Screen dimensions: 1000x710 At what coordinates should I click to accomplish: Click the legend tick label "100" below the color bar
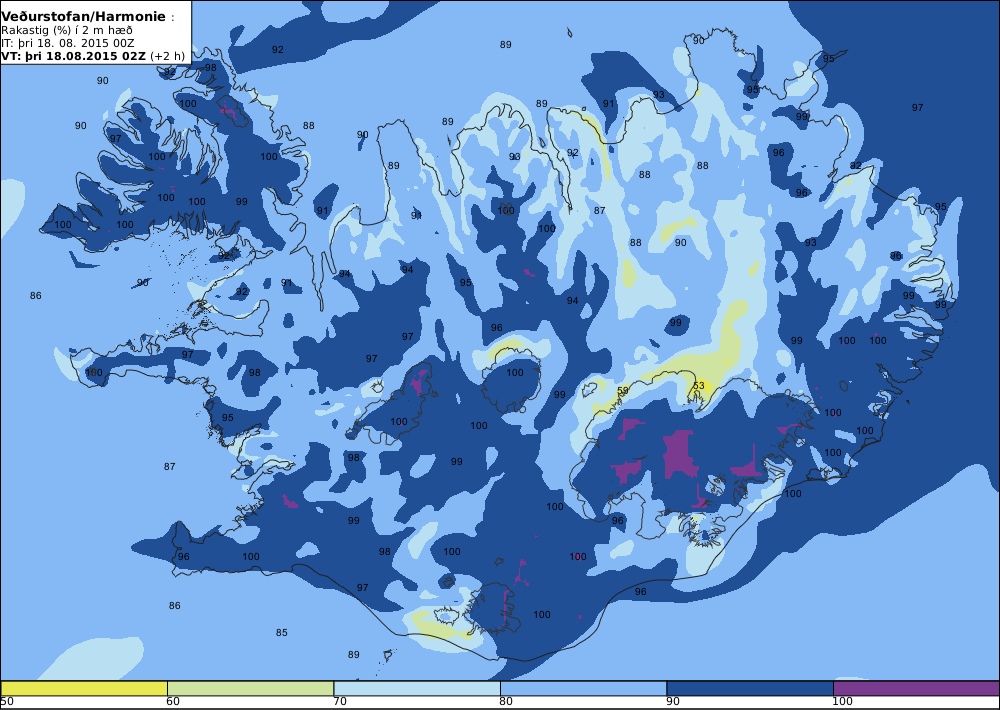[842, 702]
